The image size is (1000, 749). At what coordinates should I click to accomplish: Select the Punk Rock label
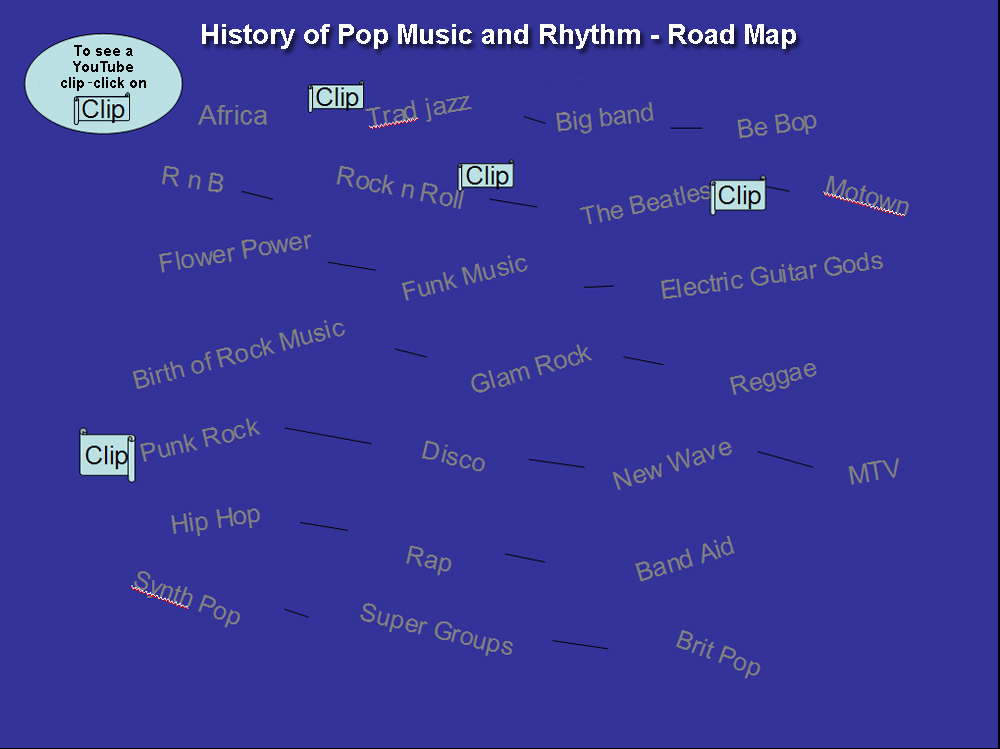click(x=200, y=440)
